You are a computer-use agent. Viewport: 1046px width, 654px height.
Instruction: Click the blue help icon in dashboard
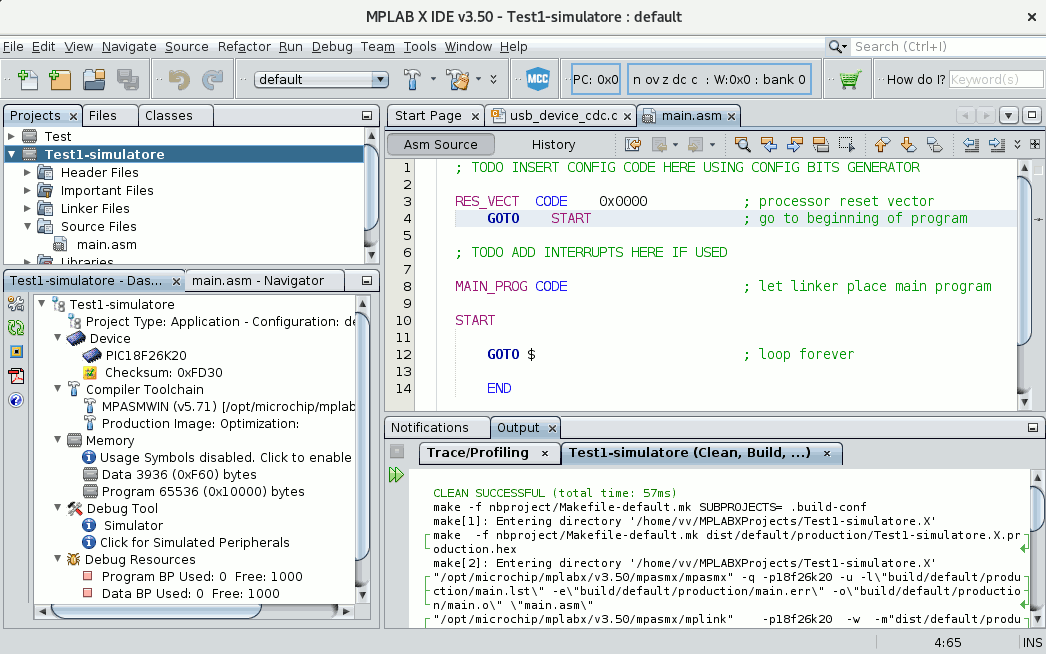tap(16, 400)
